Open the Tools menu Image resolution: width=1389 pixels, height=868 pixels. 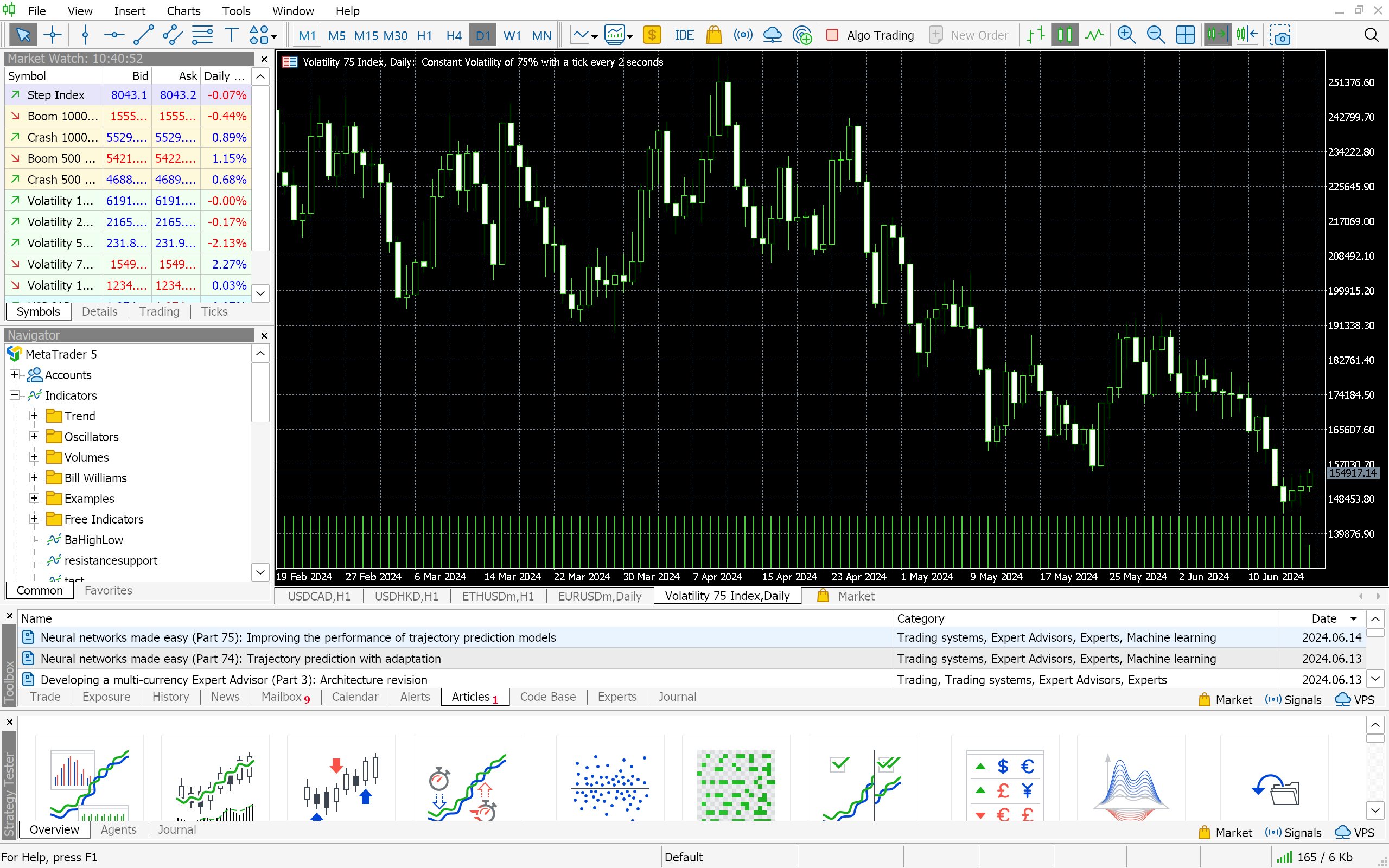tap(236, 10)
